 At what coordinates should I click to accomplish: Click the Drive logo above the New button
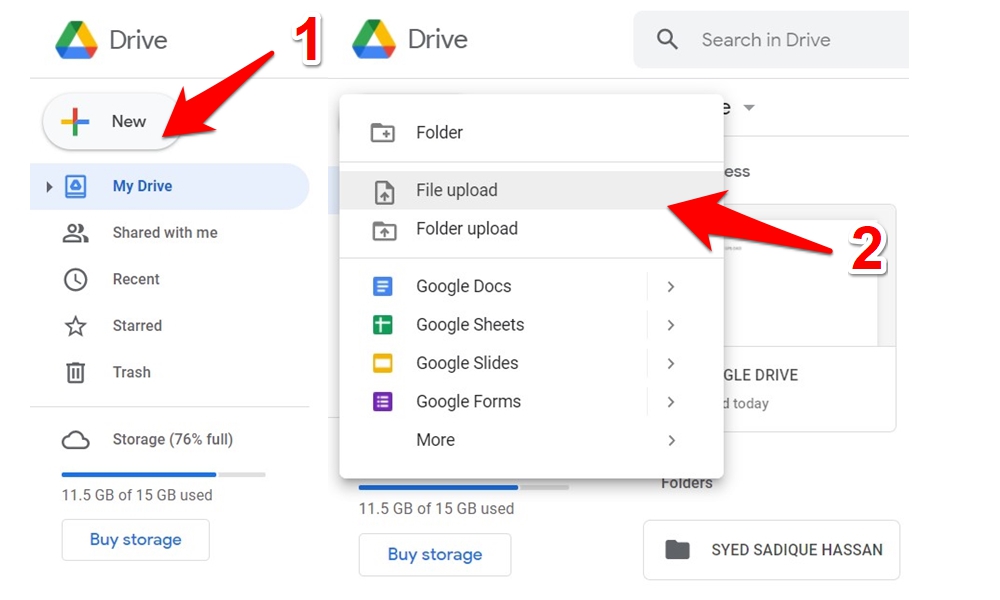(x=77, y=40)
